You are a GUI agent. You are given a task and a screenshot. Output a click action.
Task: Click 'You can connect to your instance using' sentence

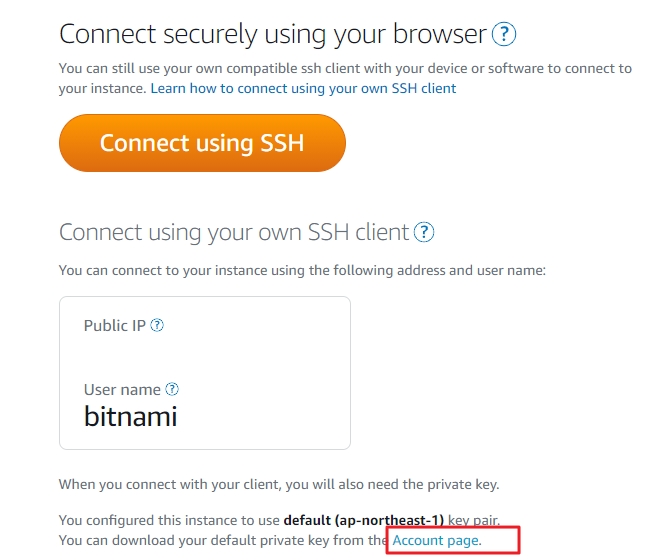[300, 270]
